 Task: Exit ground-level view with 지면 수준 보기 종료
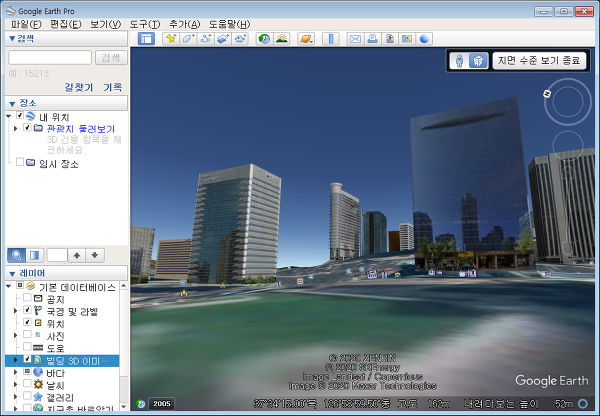coord(539,60)
